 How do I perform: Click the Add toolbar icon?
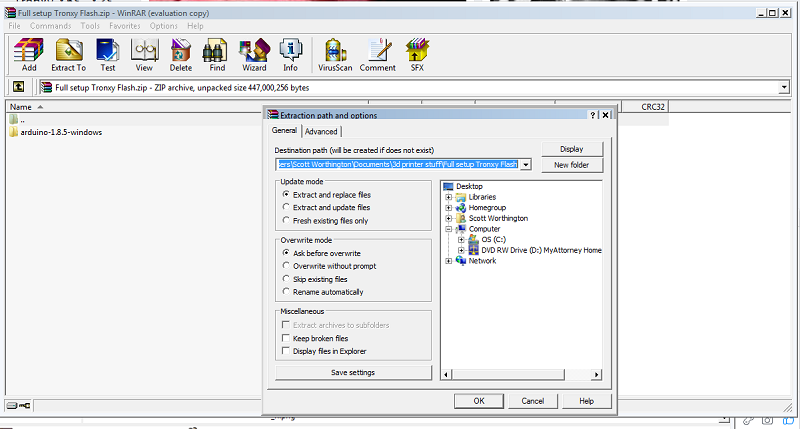(29, 55)
